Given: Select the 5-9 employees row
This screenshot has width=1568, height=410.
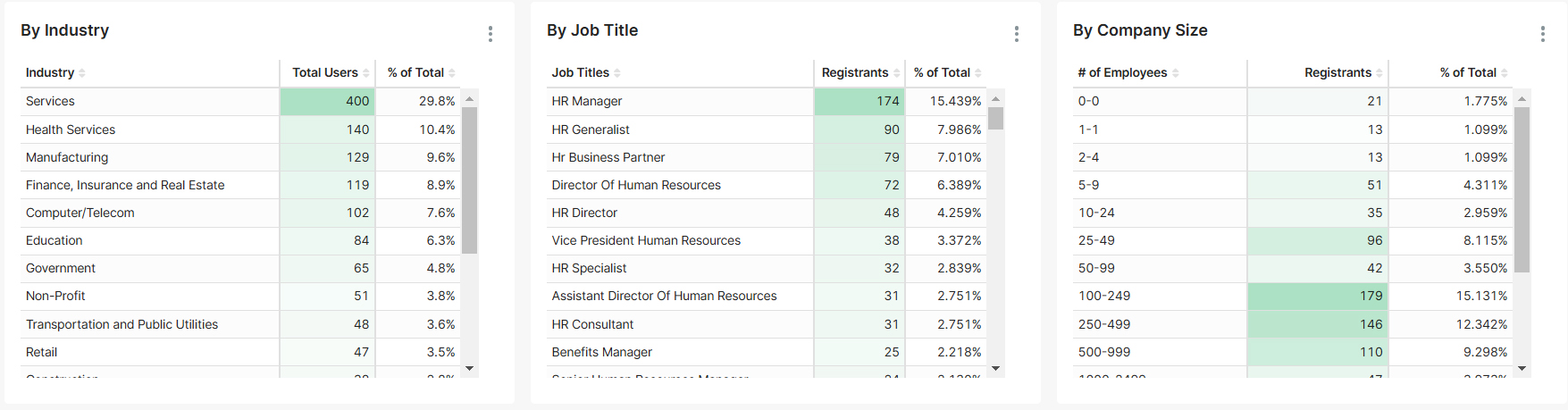Looking at the screenshot, I should click(x=1294, y=185).
